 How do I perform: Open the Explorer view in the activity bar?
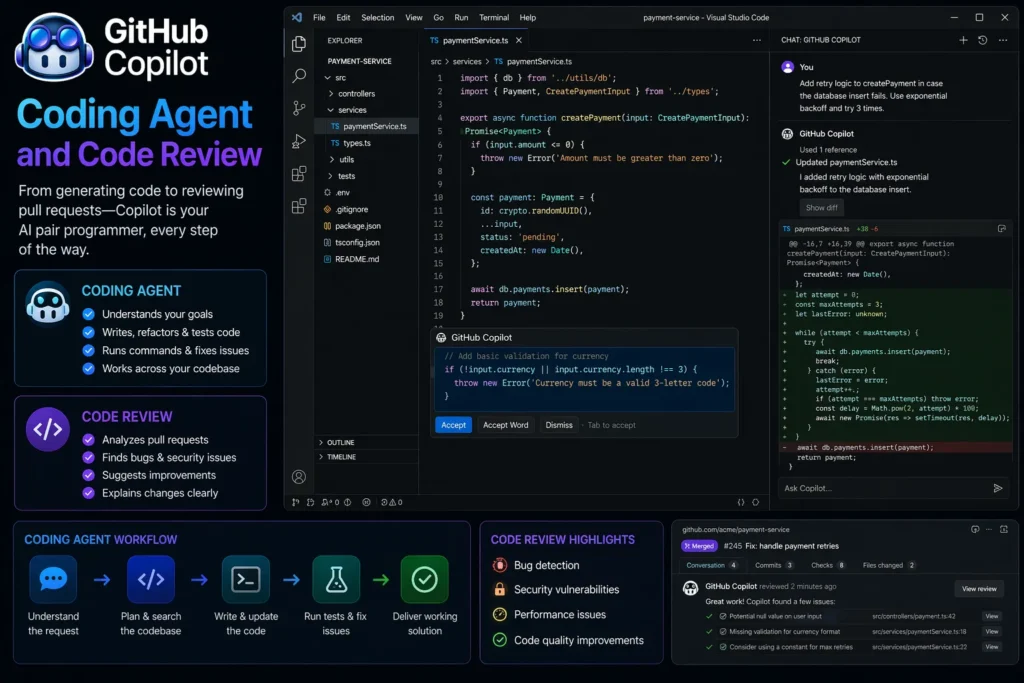(x=299, y=44)
